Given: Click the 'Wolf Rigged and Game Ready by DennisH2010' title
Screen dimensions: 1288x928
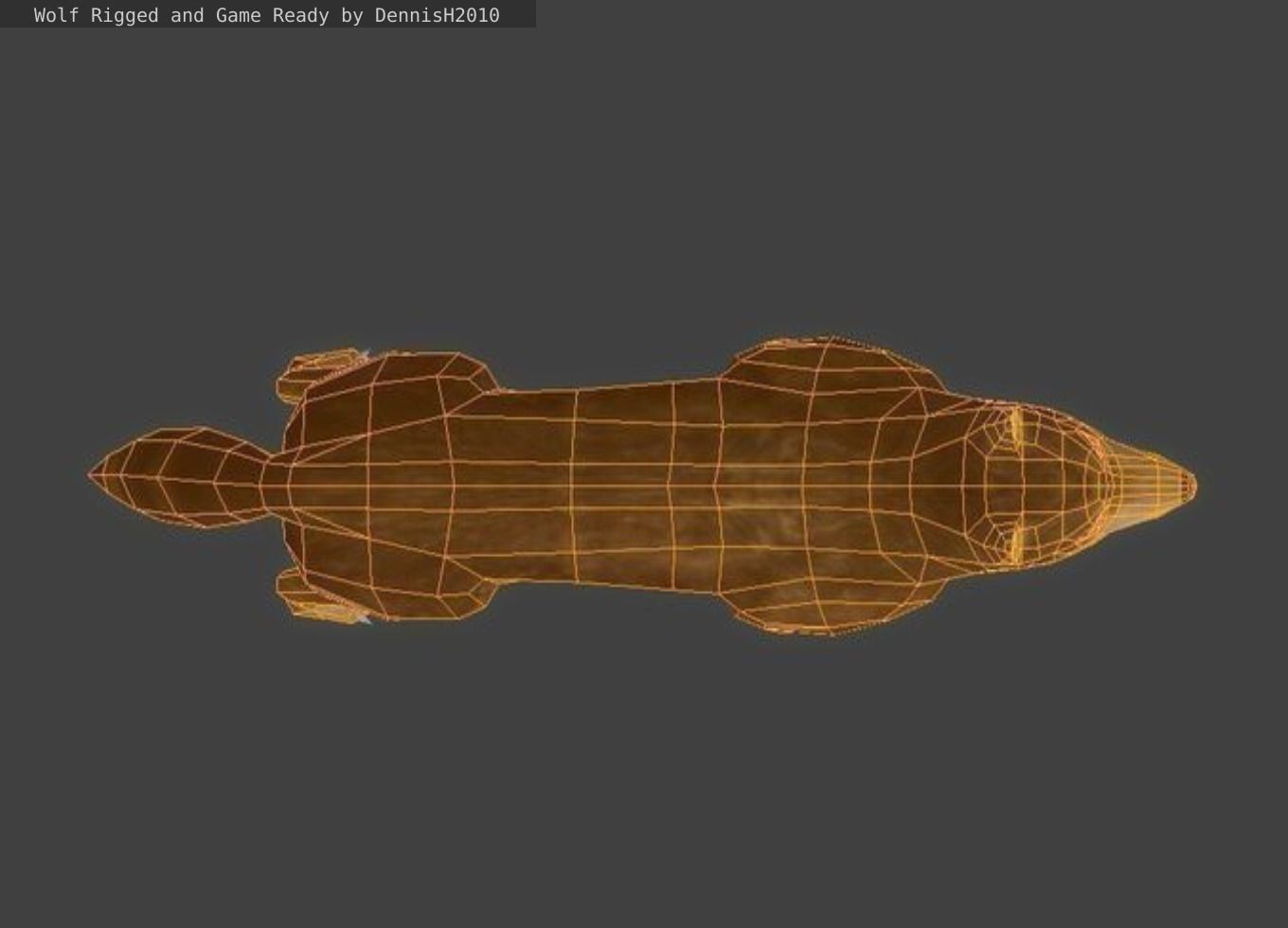Looking at the screenshot, I should (267, 15).
